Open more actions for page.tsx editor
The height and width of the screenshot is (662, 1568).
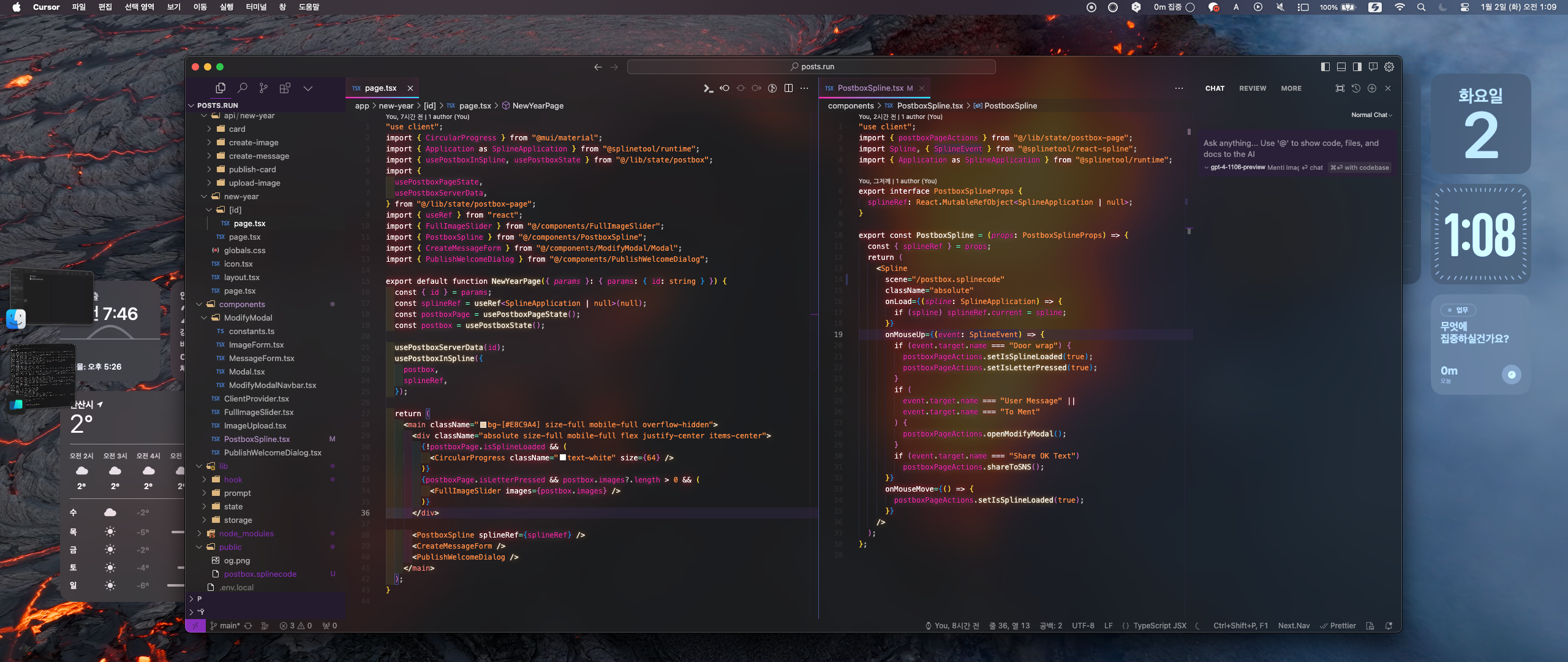[804, 88]
